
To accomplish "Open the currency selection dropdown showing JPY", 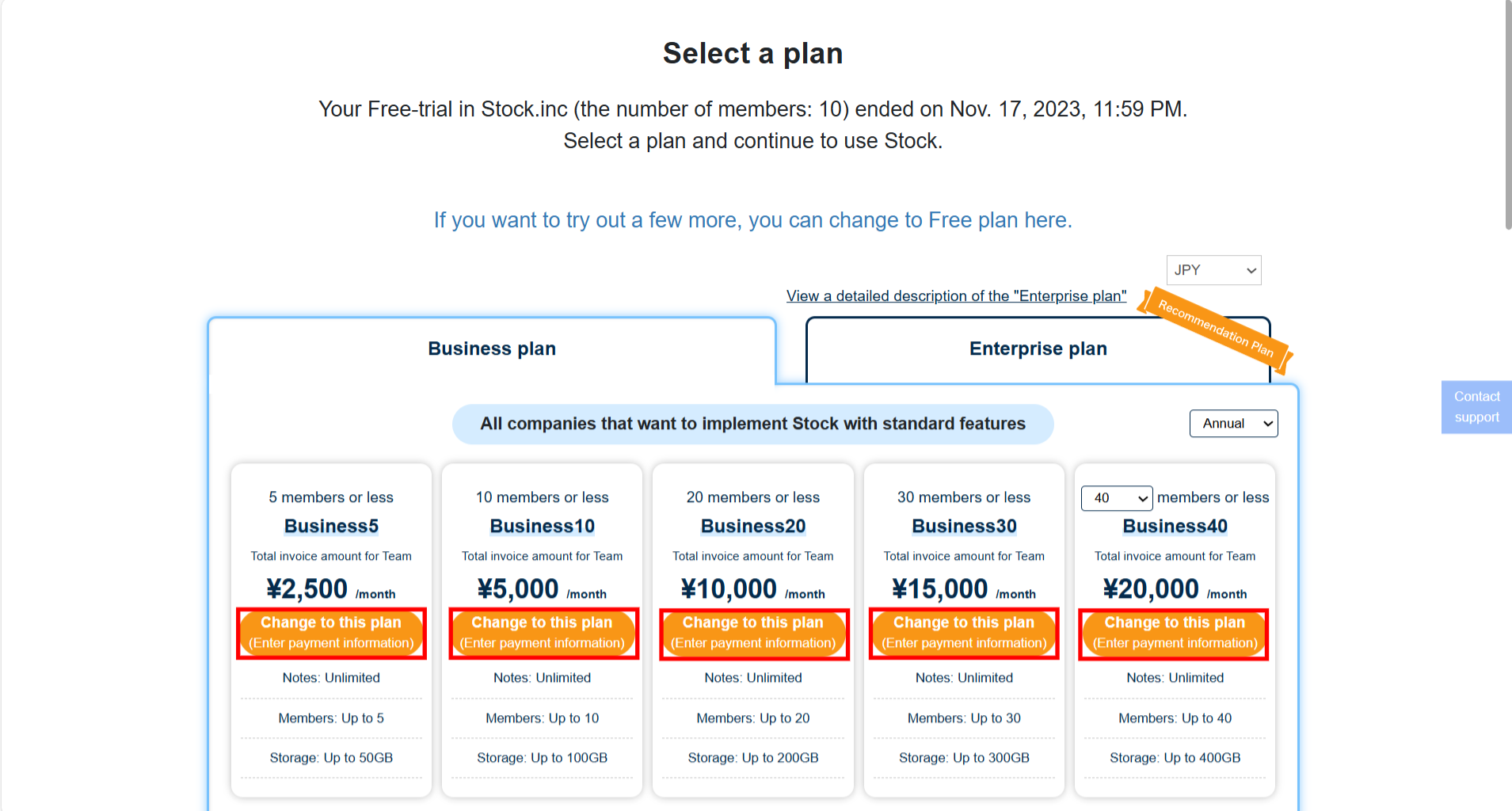I will coord(1213,270).
